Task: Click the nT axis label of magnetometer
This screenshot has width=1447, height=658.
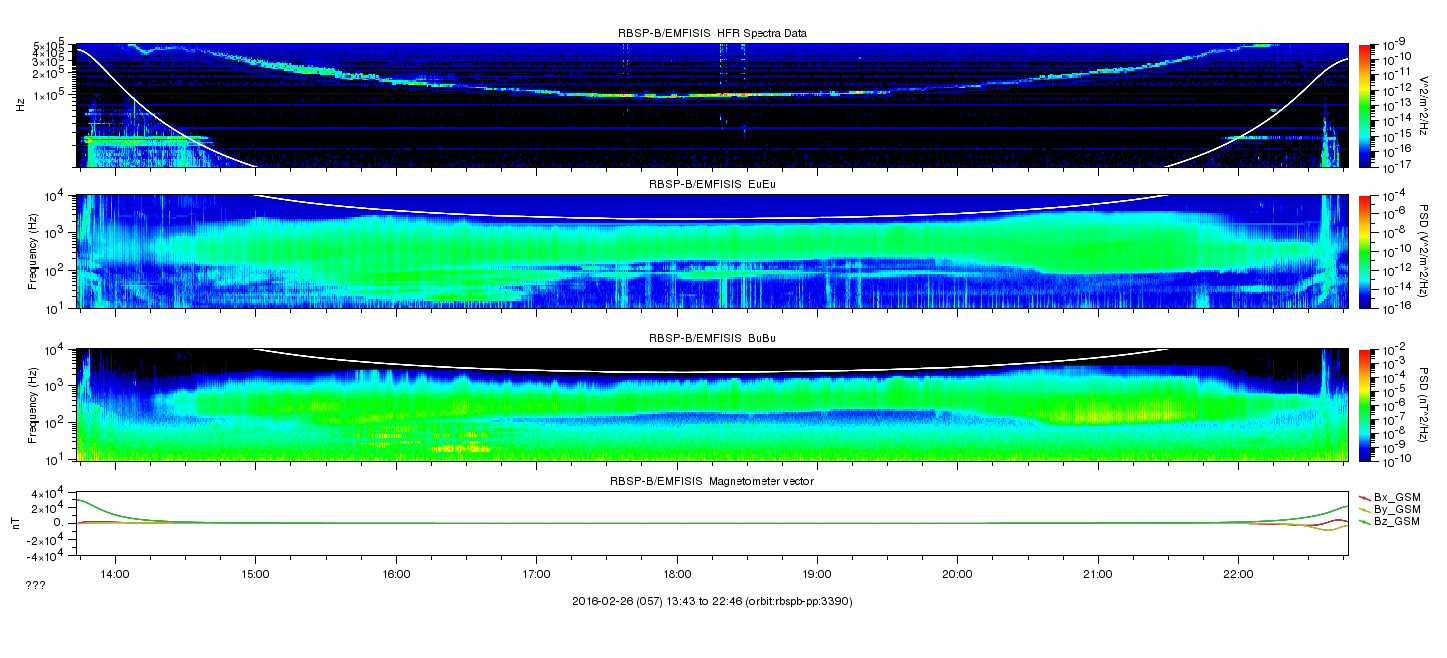Action: [18, 523]
